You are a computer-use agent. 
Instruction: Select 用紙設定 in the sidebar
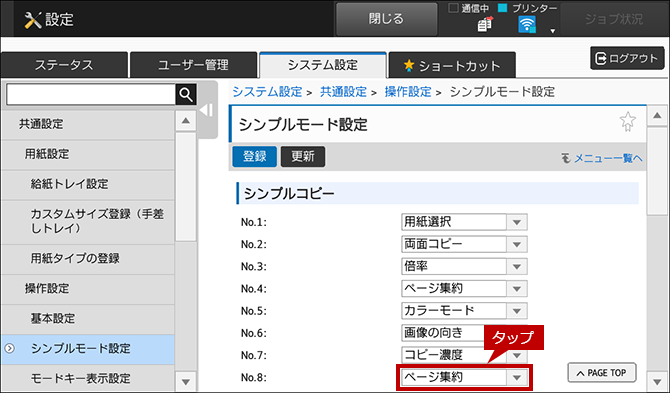tap(88, 154)
